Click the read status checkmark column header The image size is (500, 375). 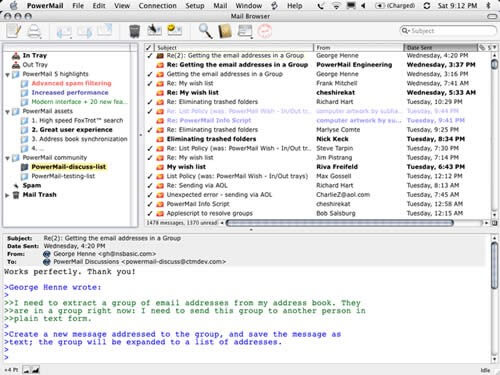pos(149,48)
